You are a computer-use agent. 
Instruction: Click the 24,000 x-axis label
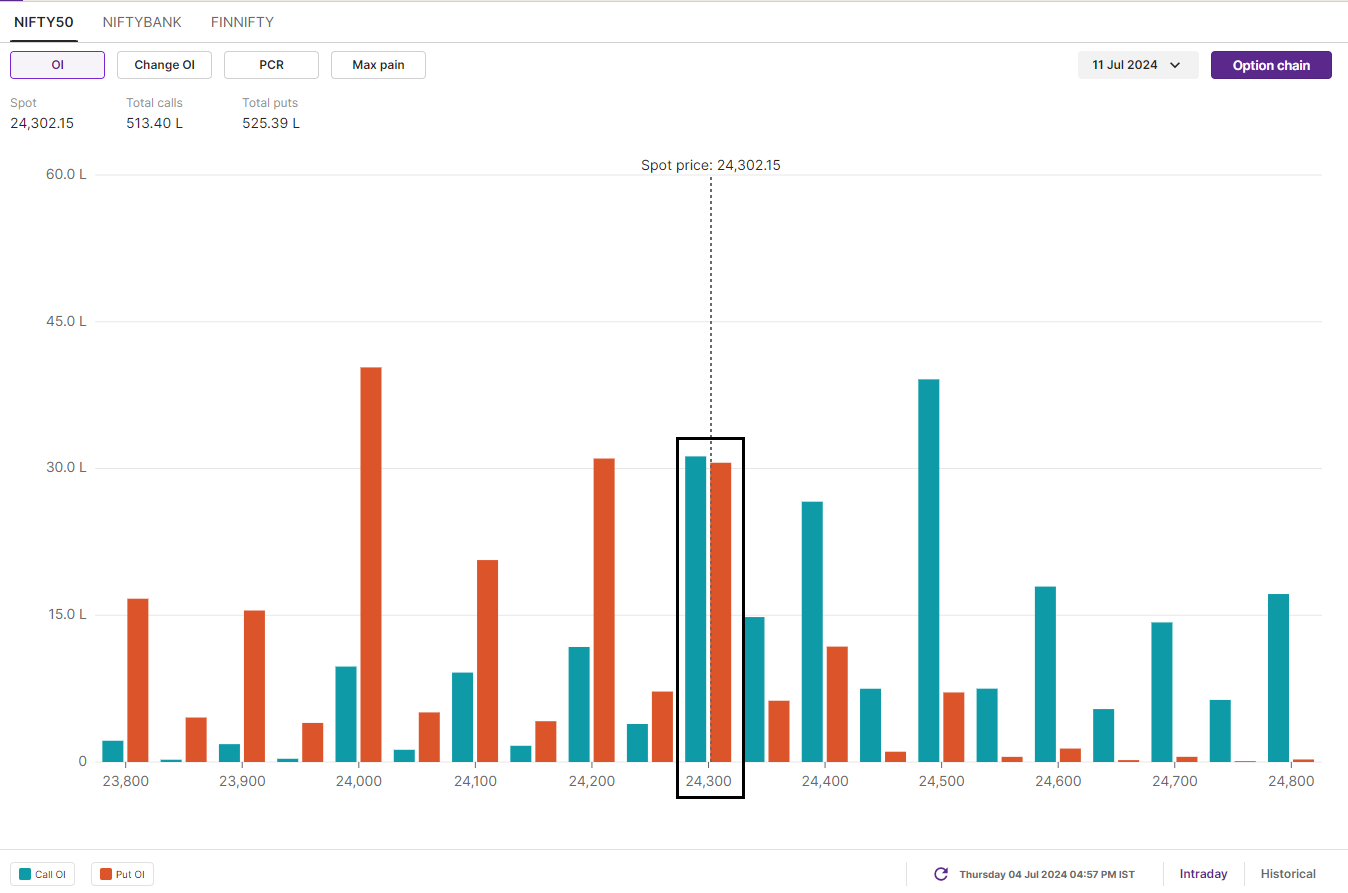pos(358,781)
